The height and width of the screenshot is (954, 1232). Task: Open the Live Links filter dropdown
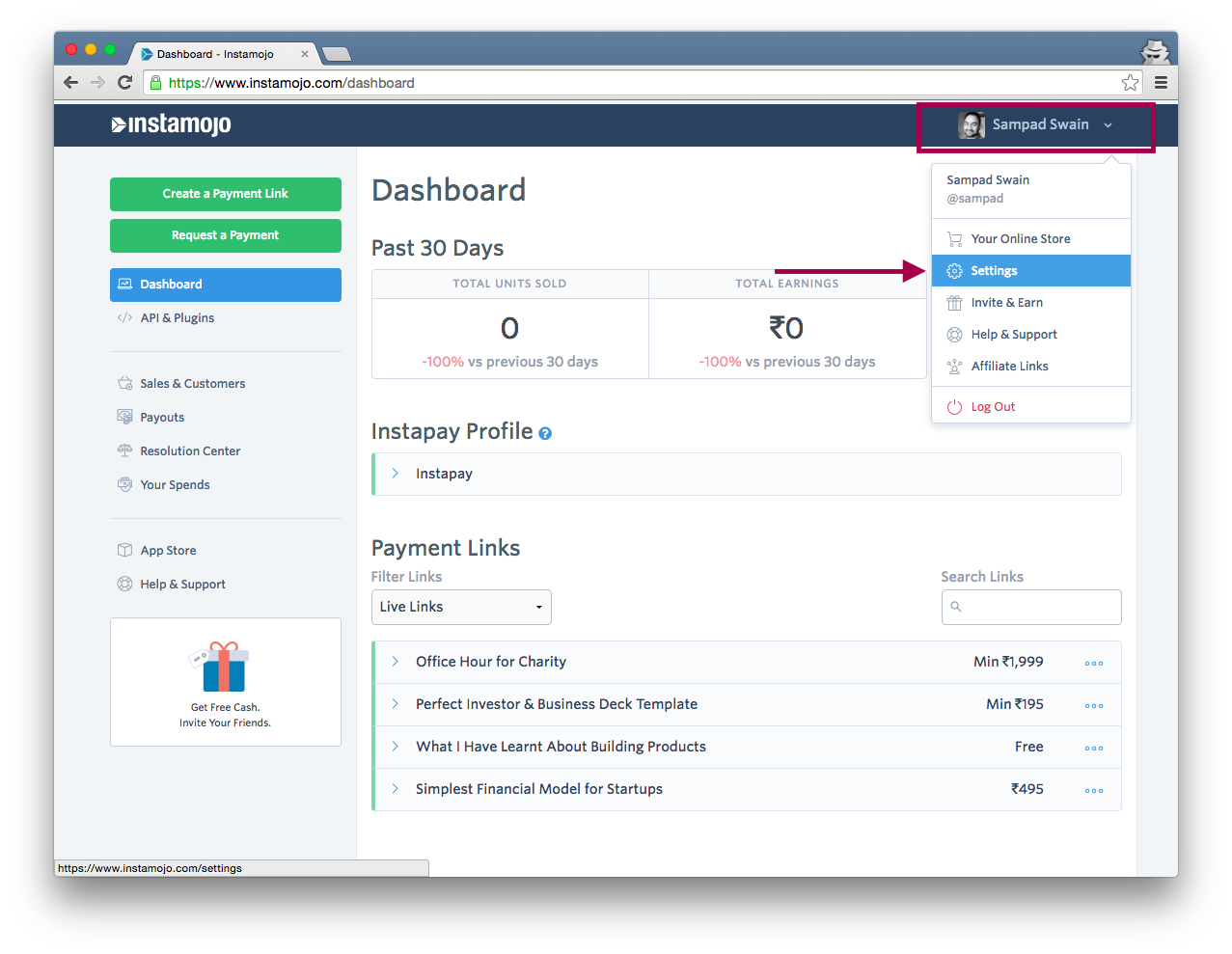click(461, 607)
